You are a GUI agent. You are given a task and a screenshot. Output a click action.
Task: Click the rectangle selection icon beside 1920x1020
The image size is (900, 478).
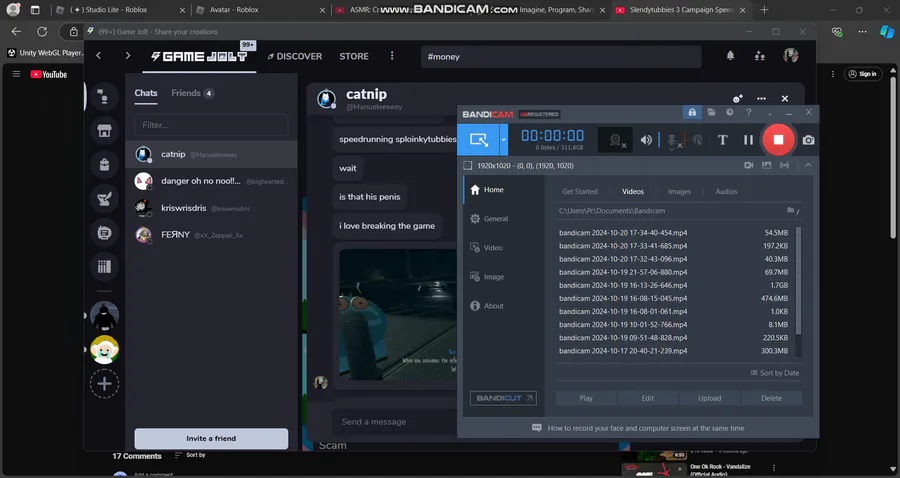point(468,165)
